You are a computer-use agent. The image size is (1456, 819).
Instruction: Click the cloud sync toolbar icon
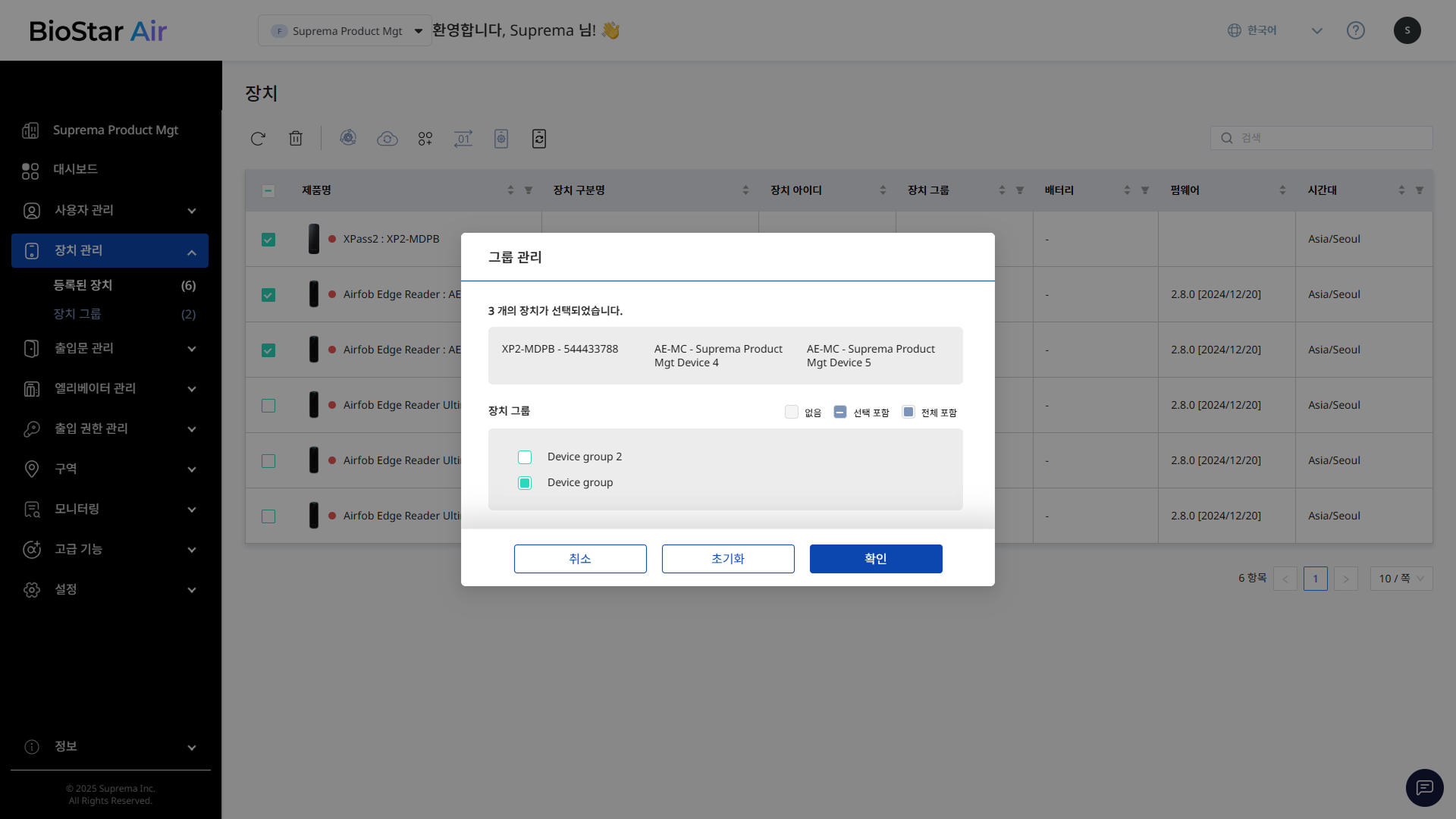(388, 139)
